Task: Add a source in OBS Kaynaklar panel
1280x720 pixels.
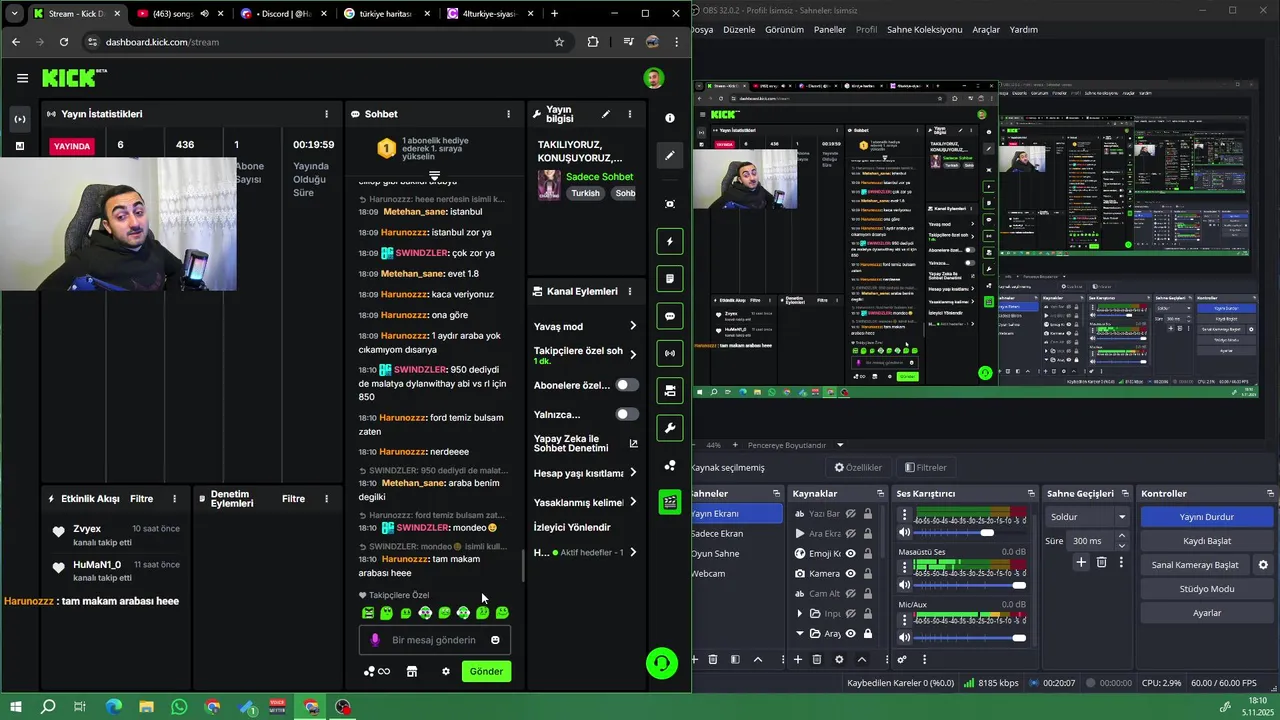Action: [797, 659]
